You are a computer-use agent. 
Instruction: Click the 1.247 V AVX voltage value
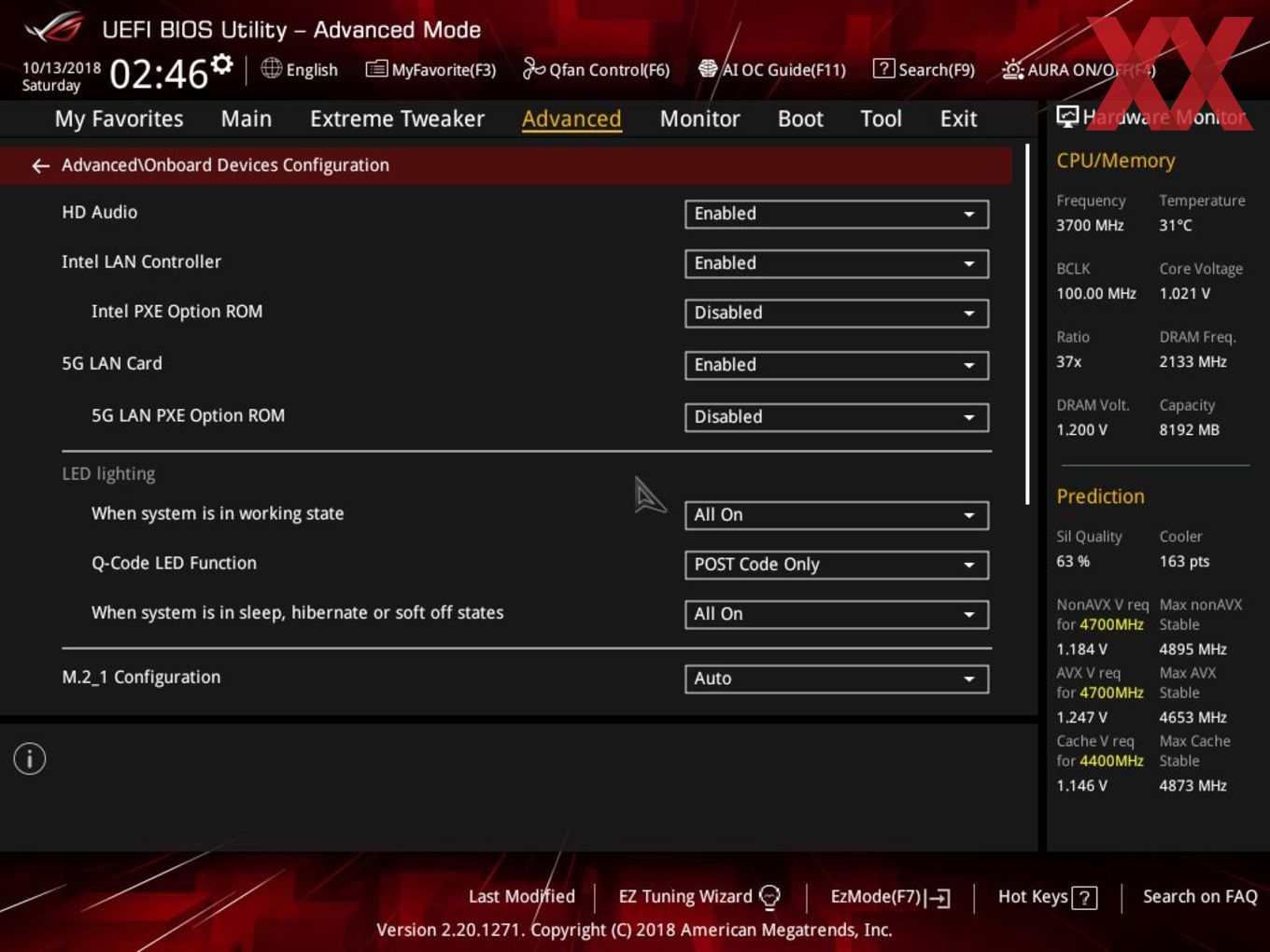1081,718
